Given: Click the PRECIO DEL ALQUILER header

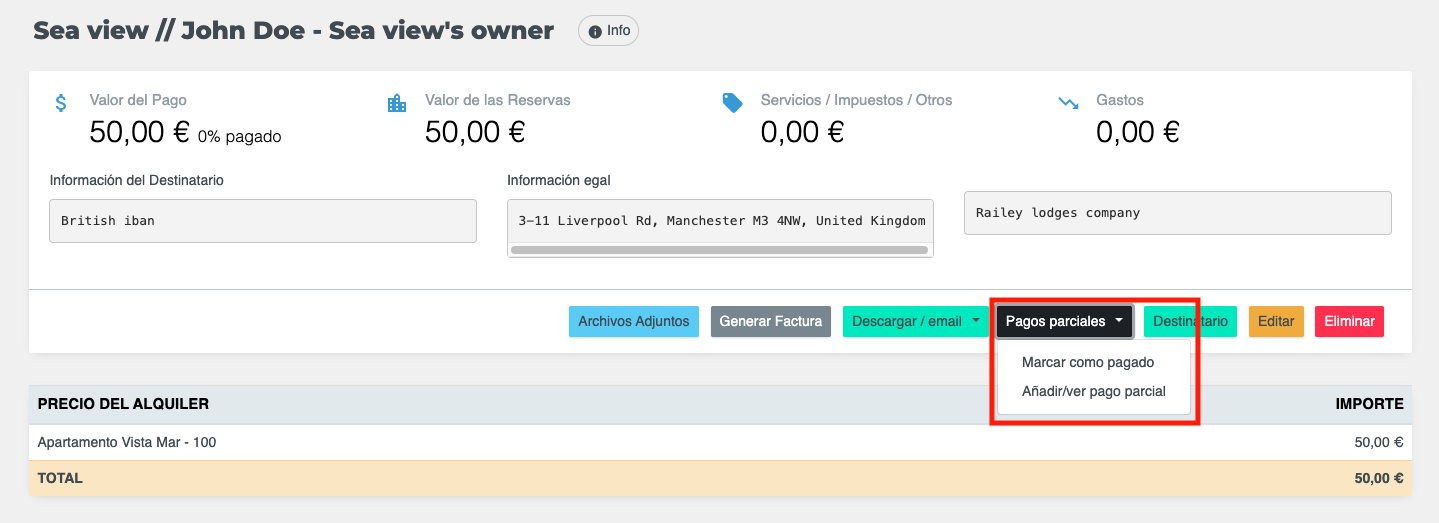Looking at the screenshot, I should [123, 404].
